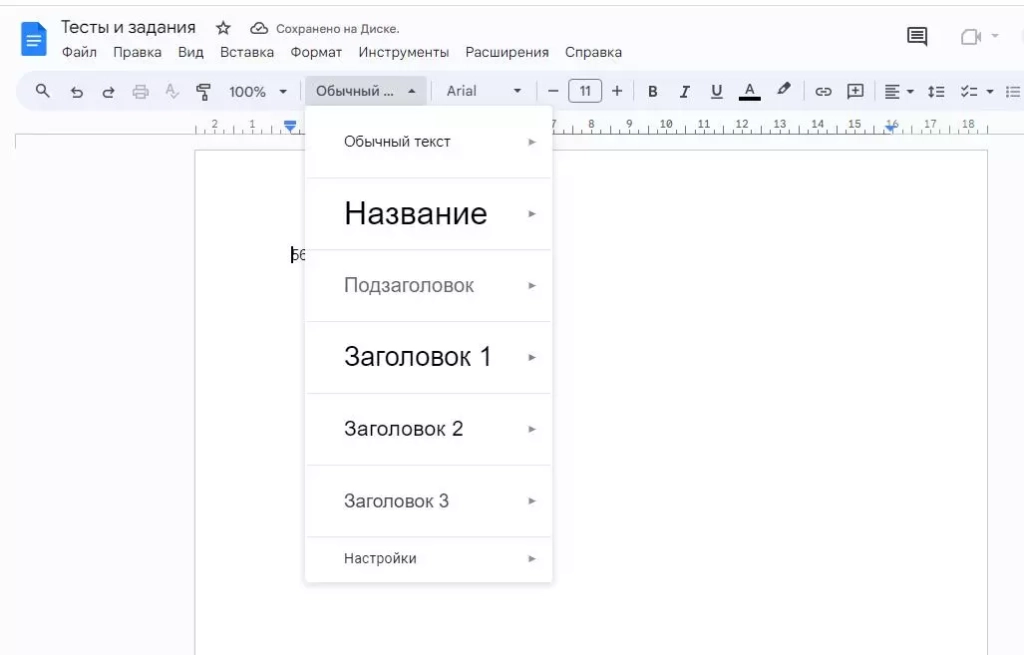This screenshot has width=1024, height=655.
Task: Open the Вставка menu
Action: [246, 52]
